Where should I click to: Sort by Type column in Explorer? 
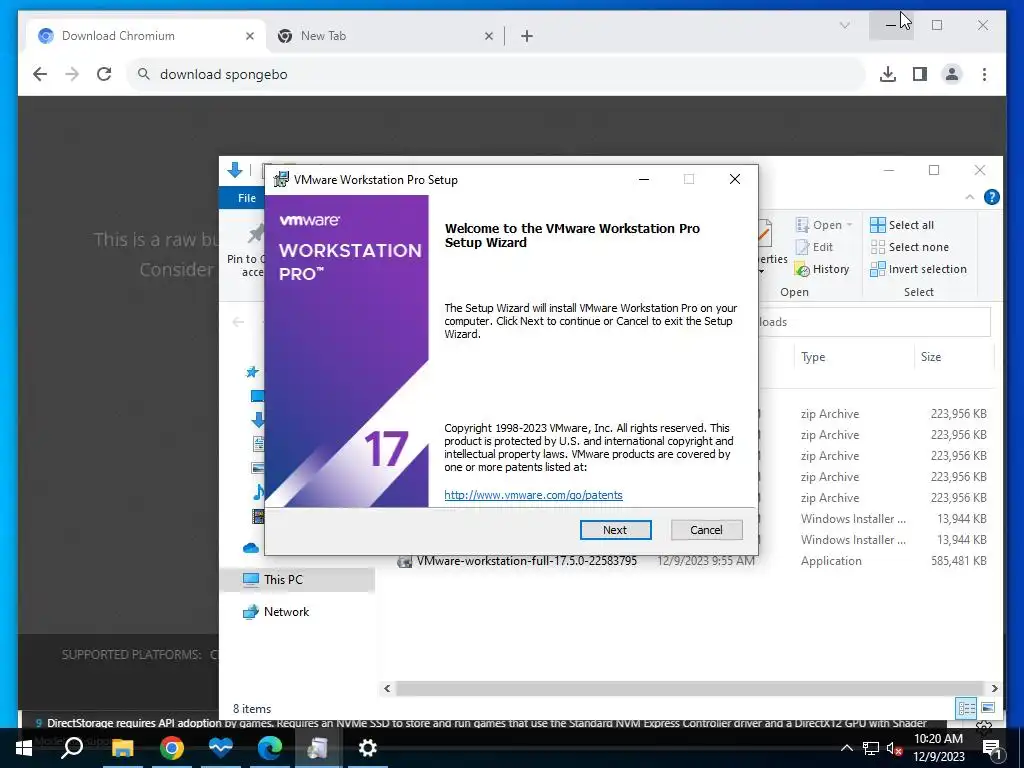pos(854,357)
